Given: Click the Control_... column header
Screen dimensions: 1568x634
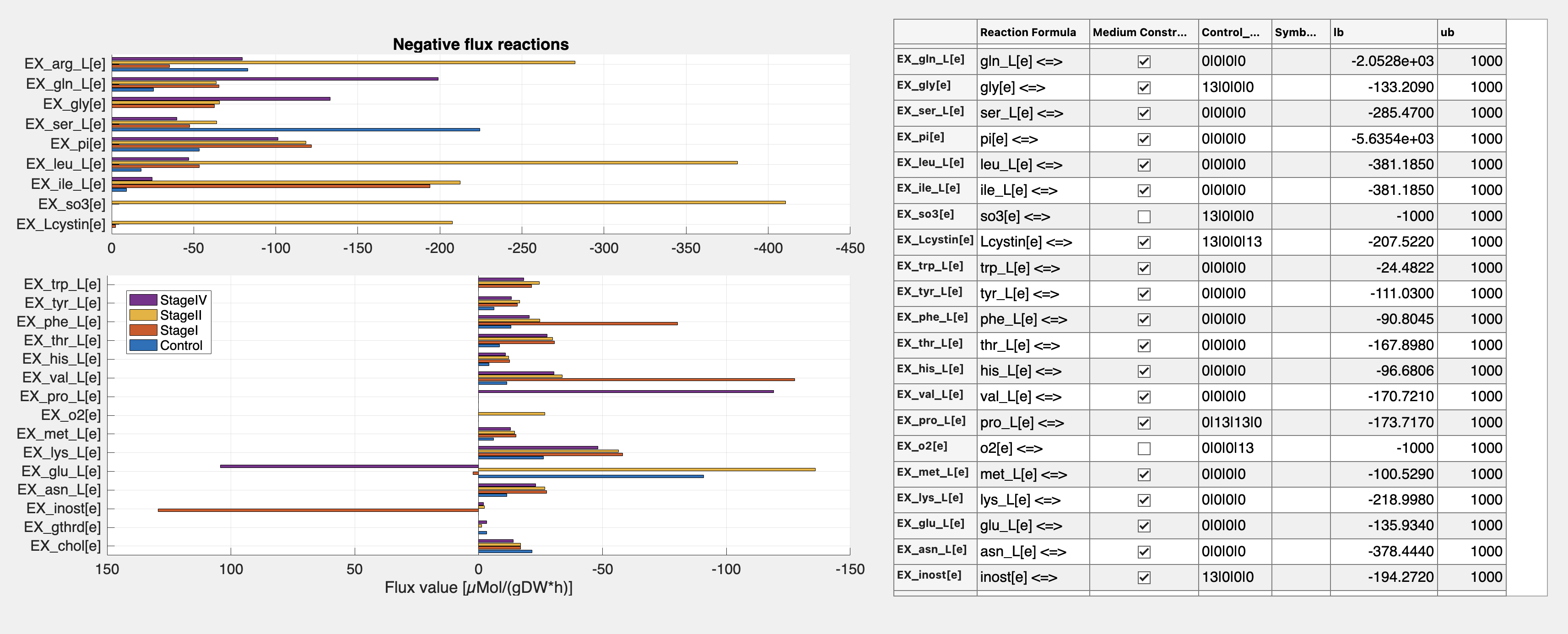Looking at the screenshot, I should coord(1235,32).
